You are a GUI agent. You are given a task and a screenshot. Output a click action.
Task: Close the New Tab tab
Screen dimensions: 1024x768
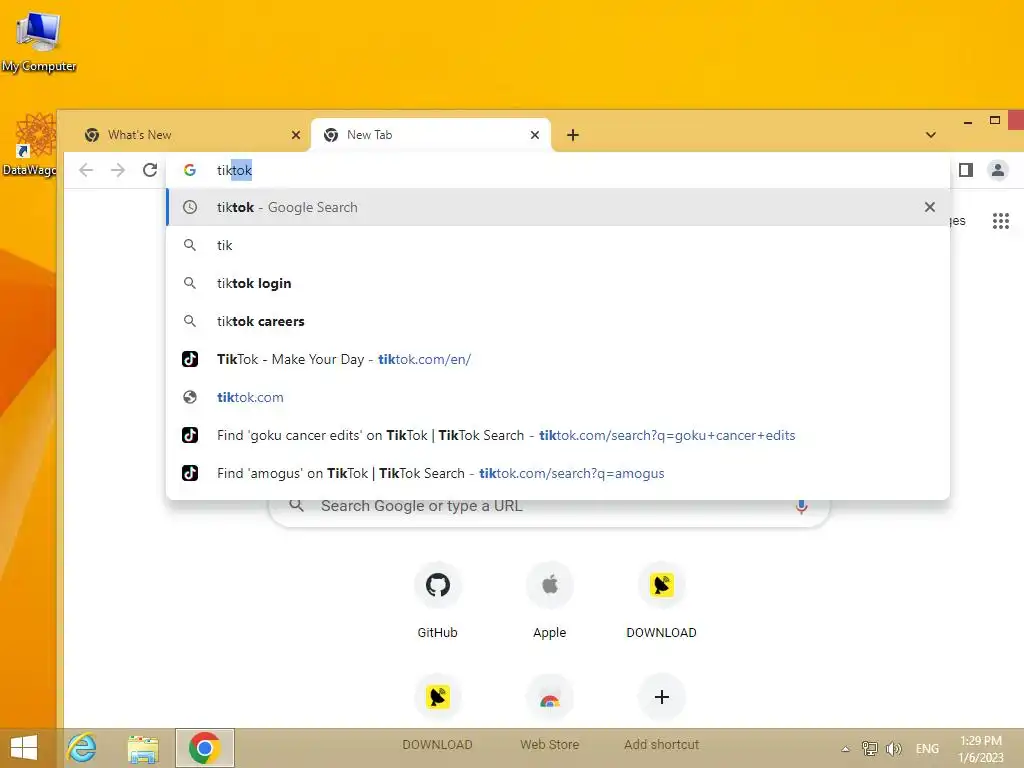tap(535, 135)
